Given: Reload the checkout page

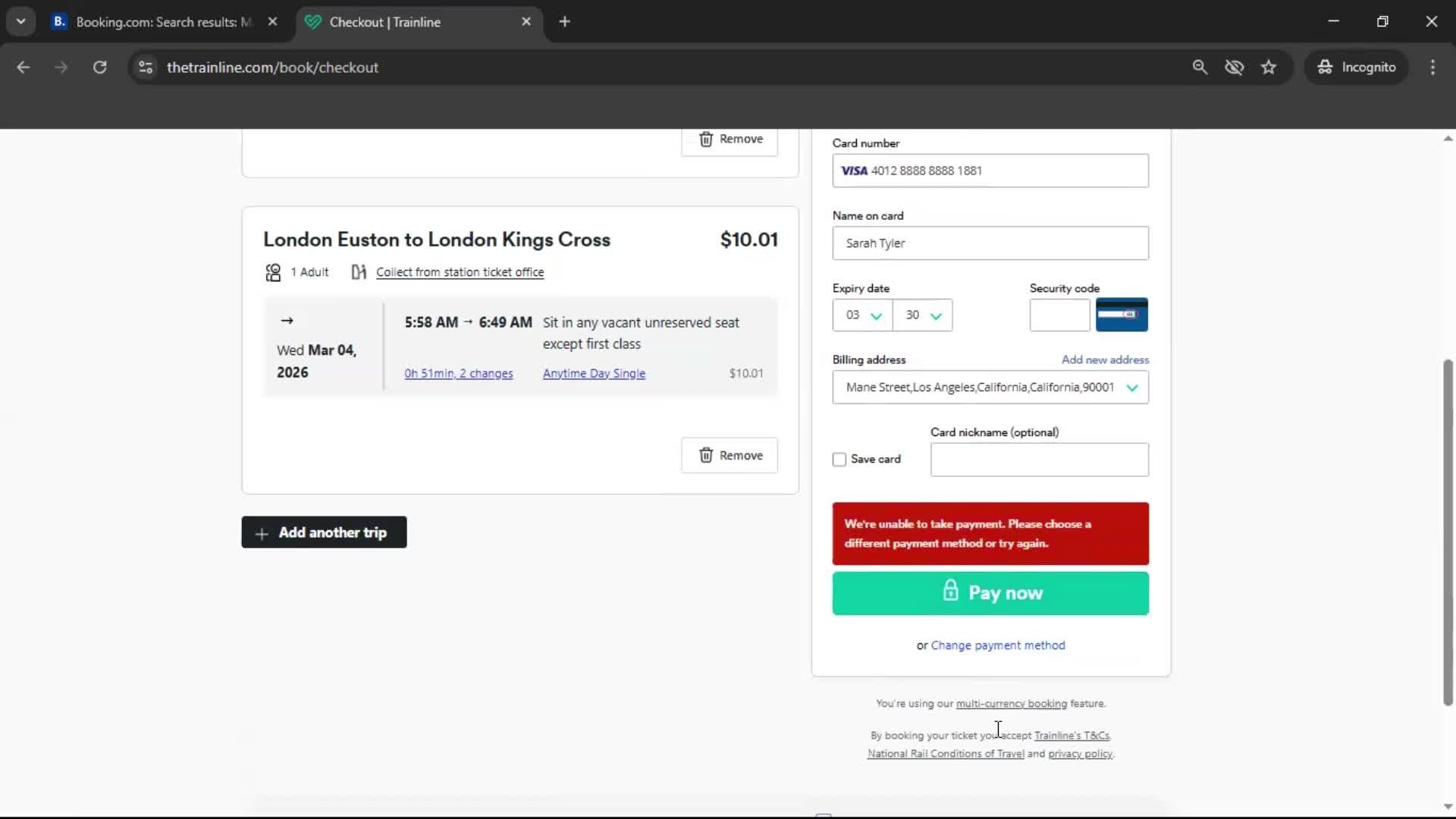Looking at the screenshot, I should click(x=99, y=67).
